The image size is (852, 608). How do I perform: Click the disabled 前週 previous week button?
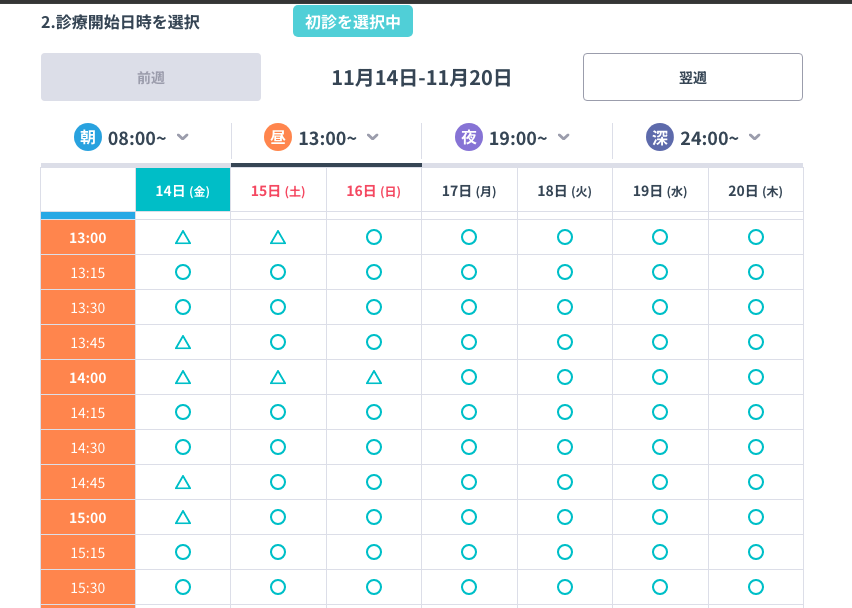(x=151, y=77)
